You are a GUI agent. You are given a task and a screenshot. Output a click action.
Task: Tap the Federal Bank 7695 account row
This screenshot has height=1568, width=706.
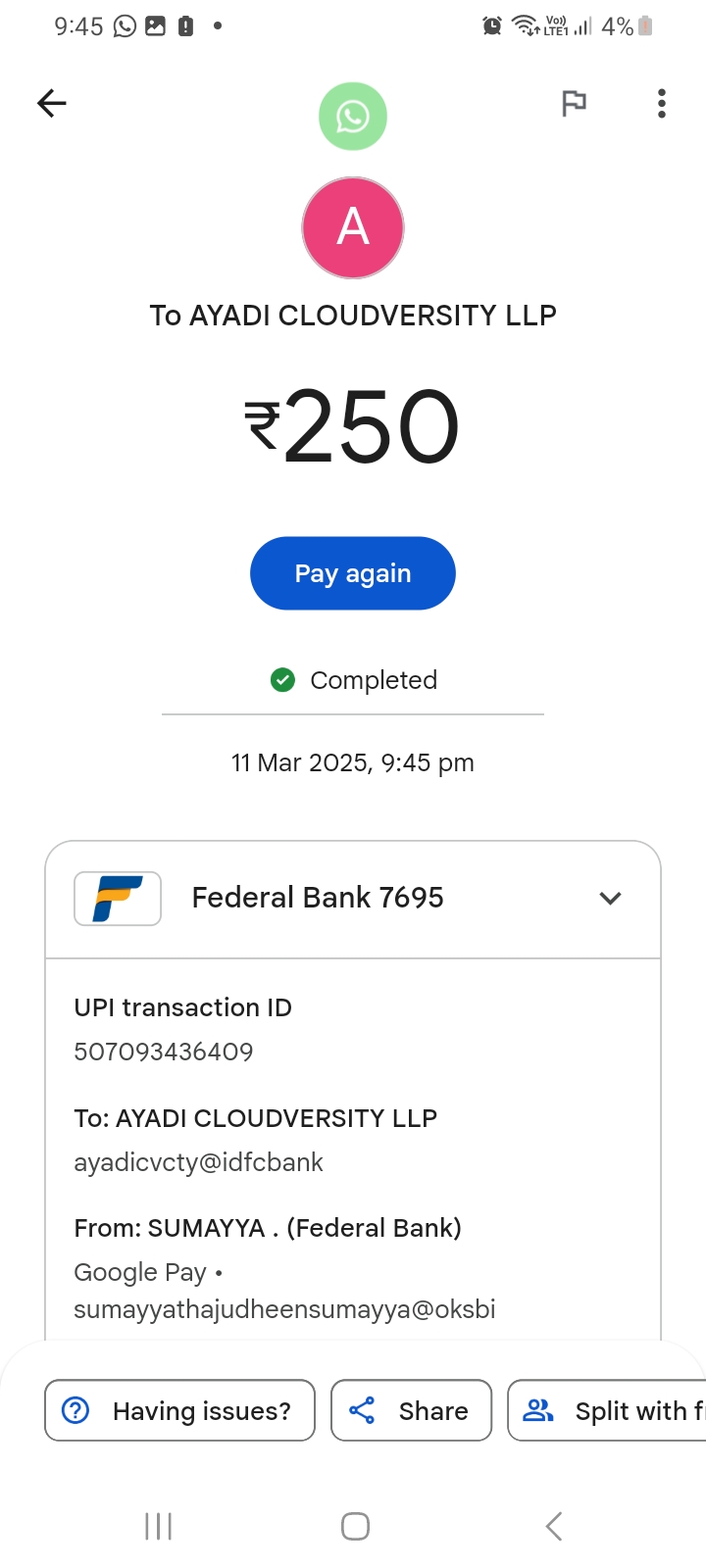coord(318,898)
